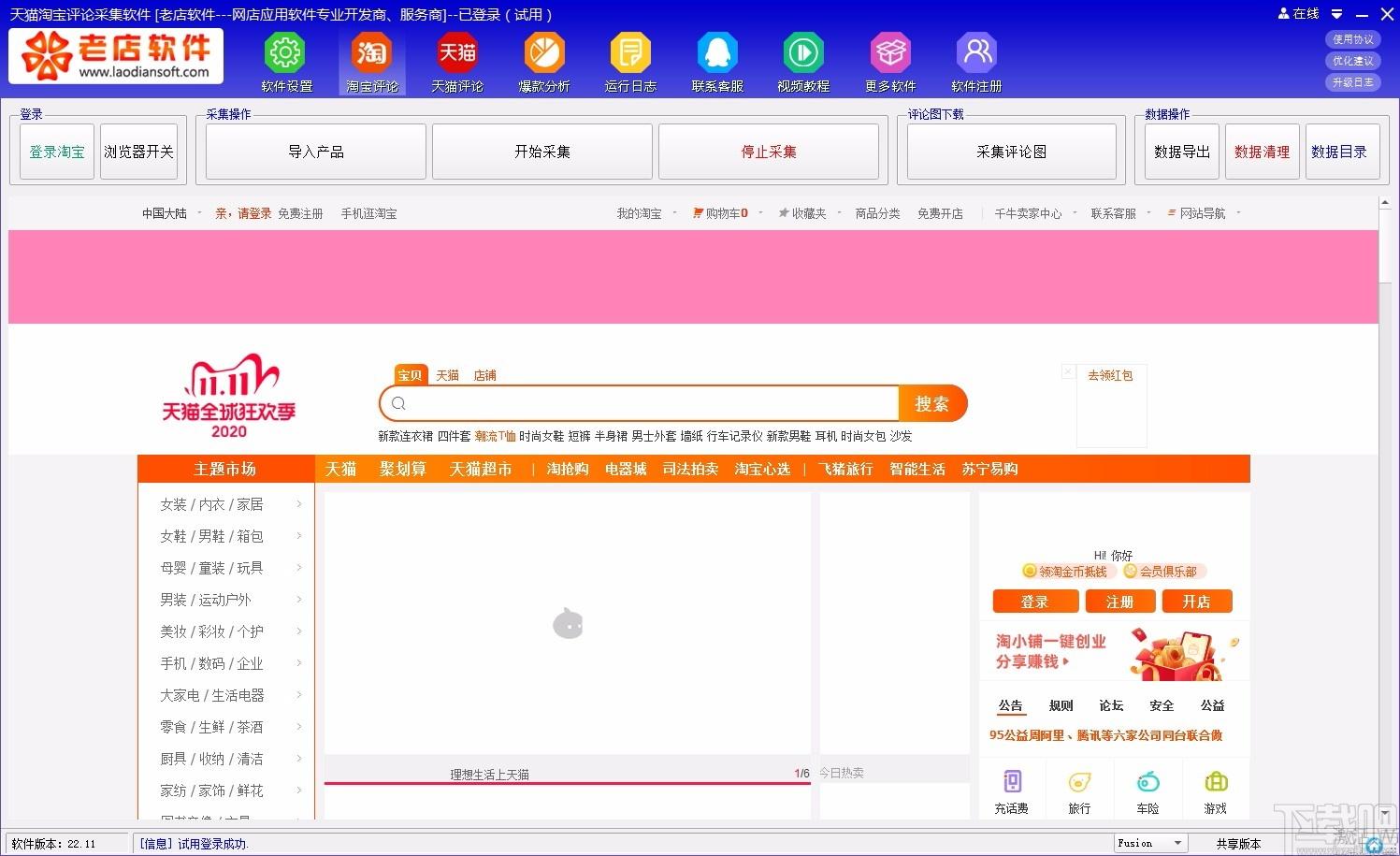Click the 共享版本 status bar text
This screenshot has height=856, width=1400.
pos(1238,844)
